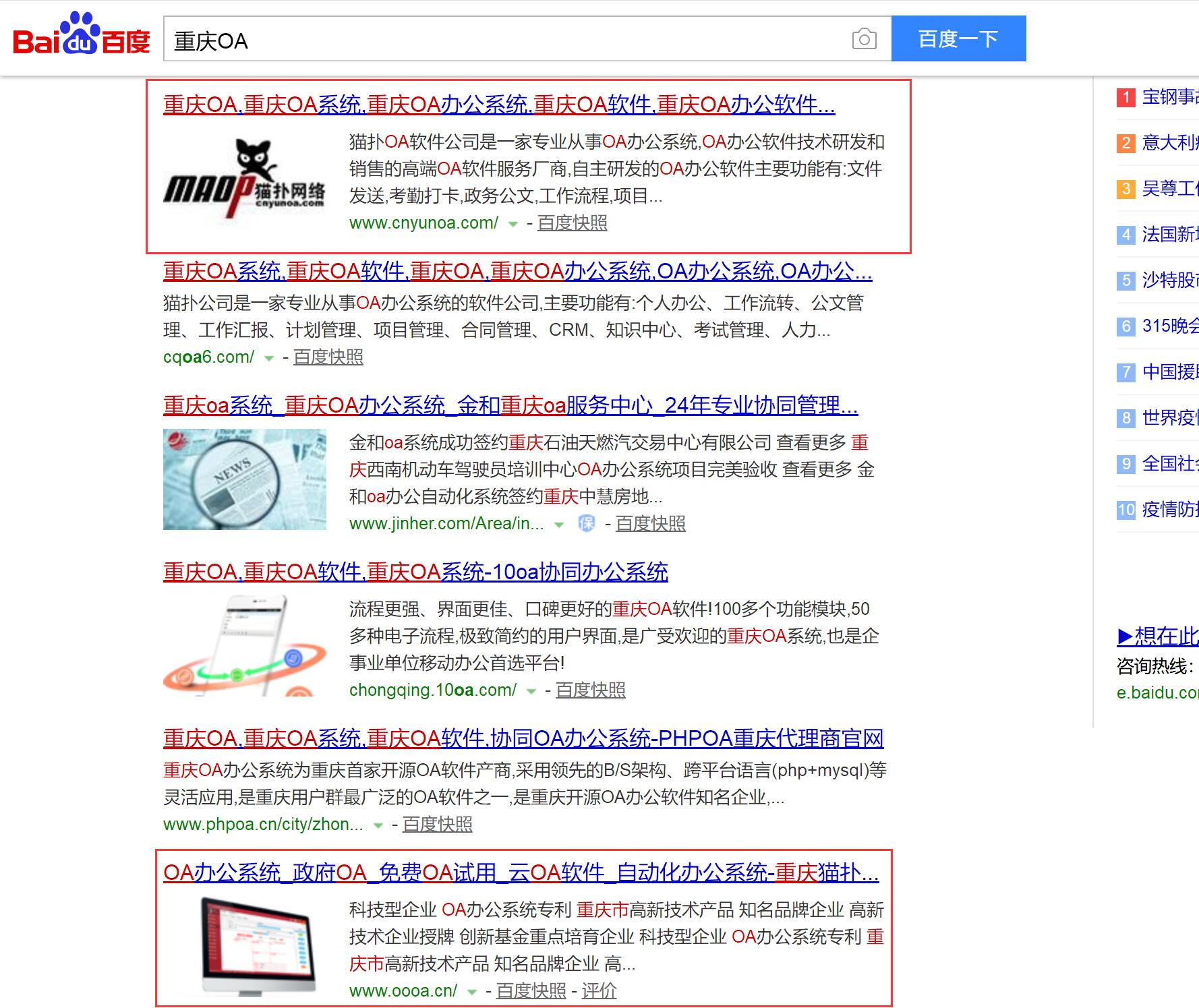Open the result title above cqoa6.com
The image size is (1199, 1008).
point(518,271)
